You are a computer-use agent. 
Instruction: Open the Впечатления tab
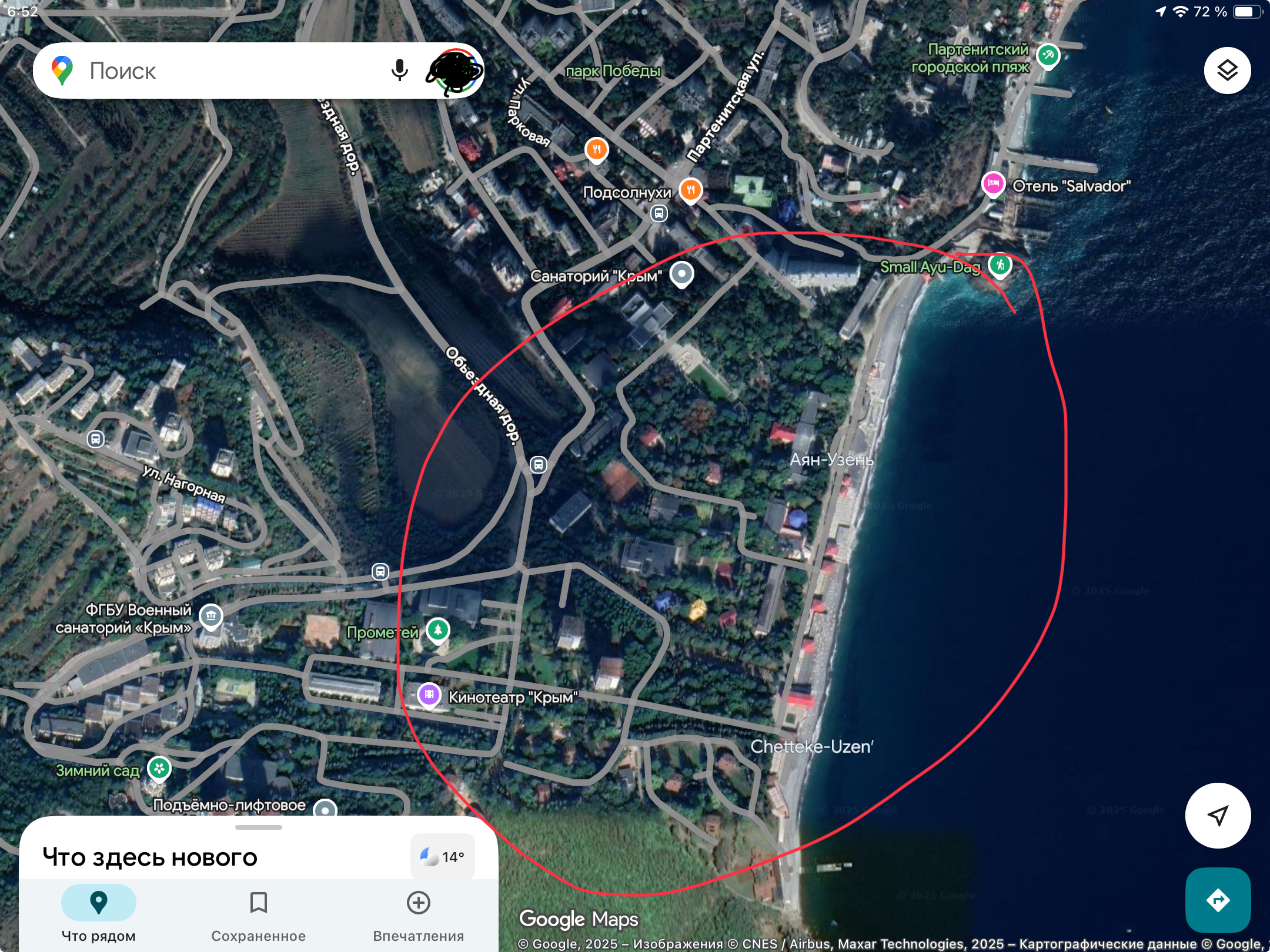coord(418,914)
